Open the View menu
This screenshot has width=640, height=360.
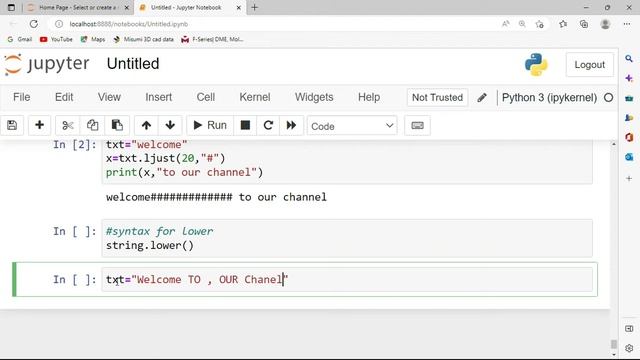click(x=109, y=97)
